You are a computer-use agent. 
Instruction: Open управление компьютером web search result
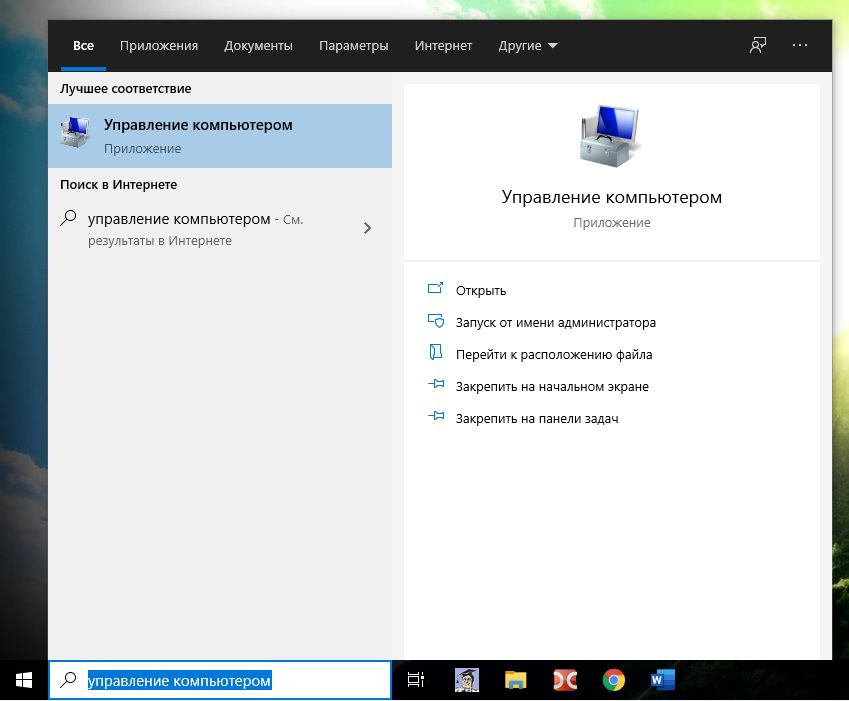[x=220, y=228]
